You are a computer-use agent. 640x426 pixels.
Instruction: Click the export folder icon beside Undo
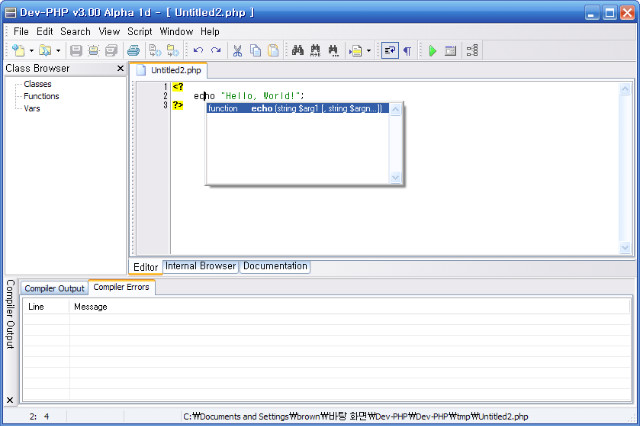173,51
